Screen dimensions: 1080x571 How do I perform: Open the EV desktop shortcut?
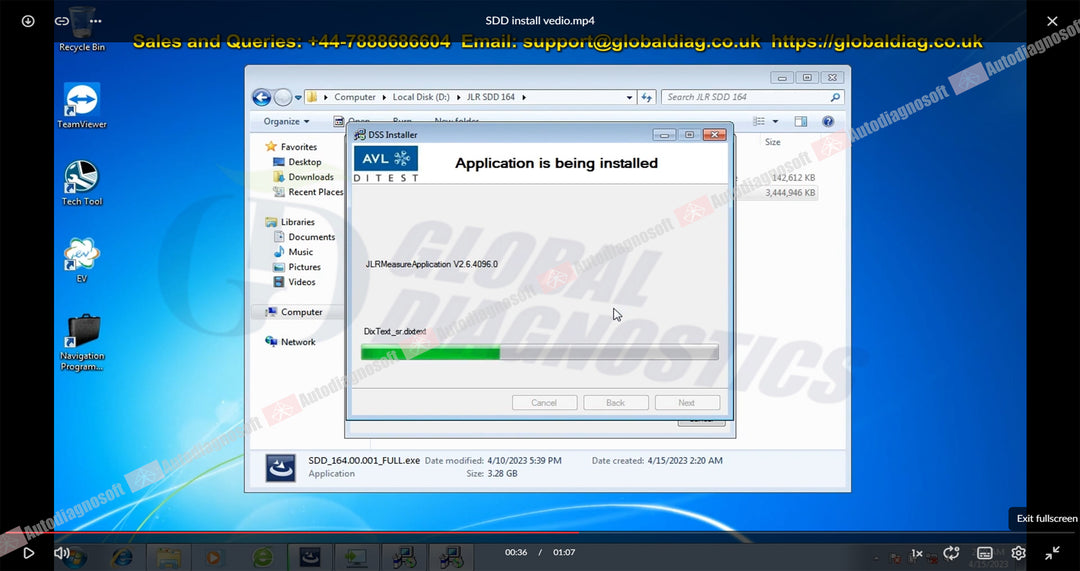point(82,260)
